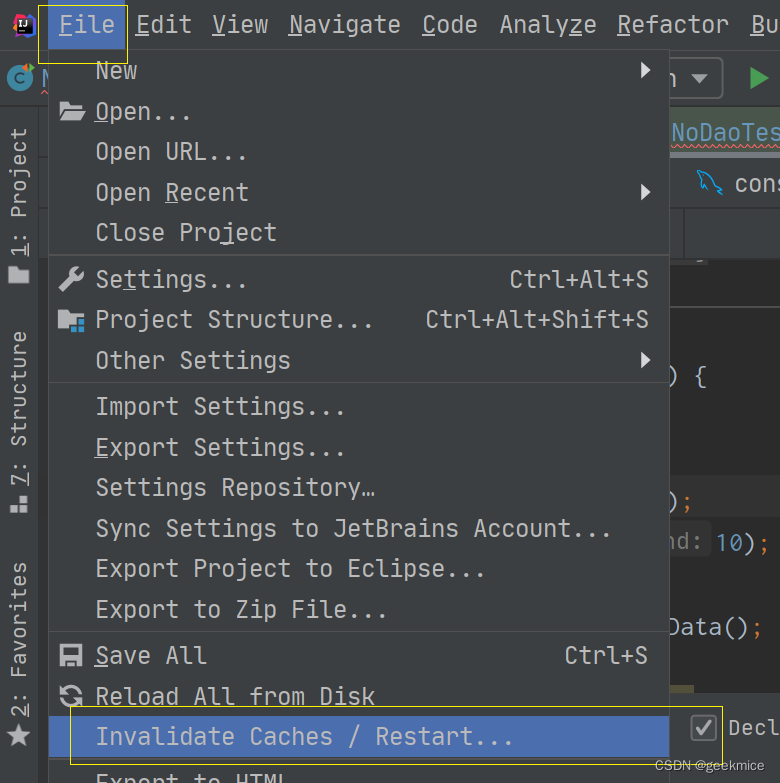Open the run configuration dropdown
The width and height of the screenshot is (780, 783).
click(697, 78)
